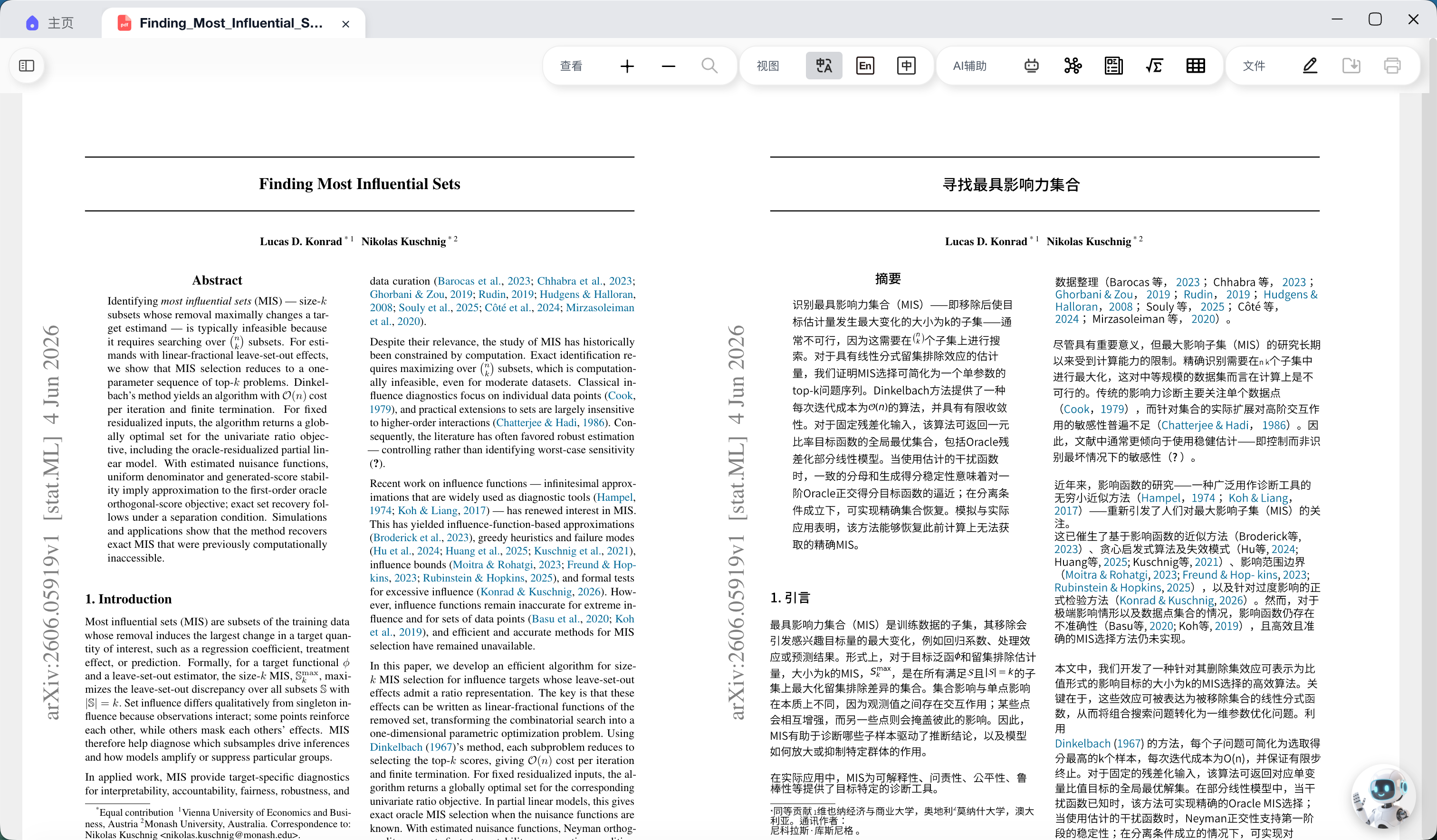Click author name Lucas D. Konrad on English page
This screenshot has height=840, width=1437.
[x=300, y=241]
